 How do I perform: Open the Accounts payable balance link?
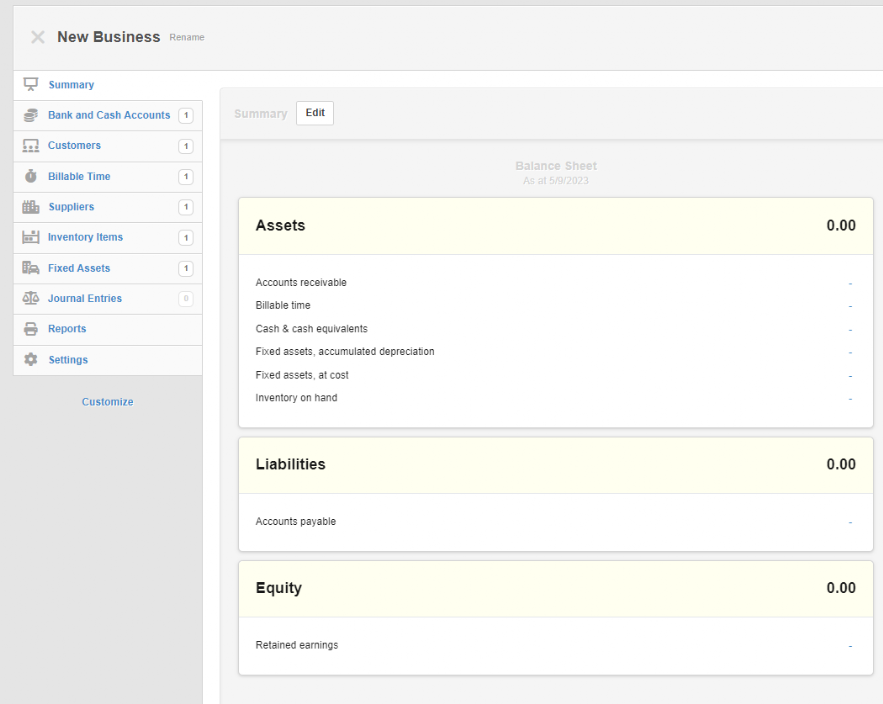point(850,523)
